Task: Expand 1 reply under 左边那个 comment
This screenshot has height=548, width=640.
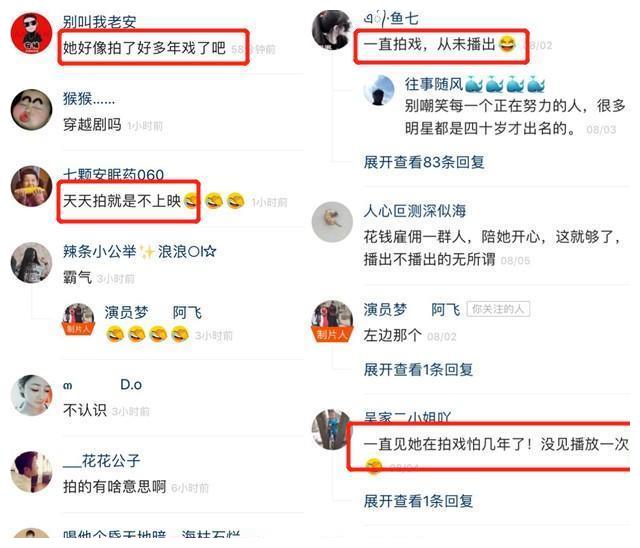Action: point(418,369)
